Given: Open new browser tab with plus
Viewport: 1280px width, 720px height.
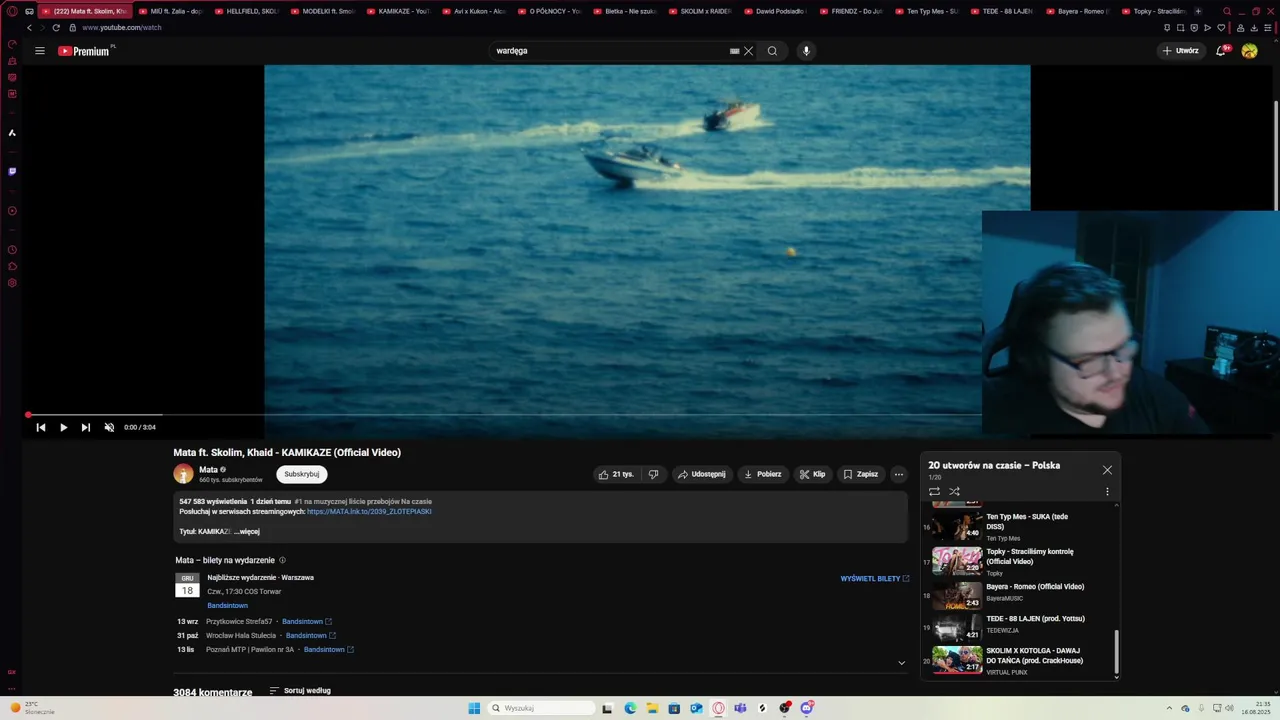Looking at the screenshot, I should pyautogui.click(x=1198, y=11).
